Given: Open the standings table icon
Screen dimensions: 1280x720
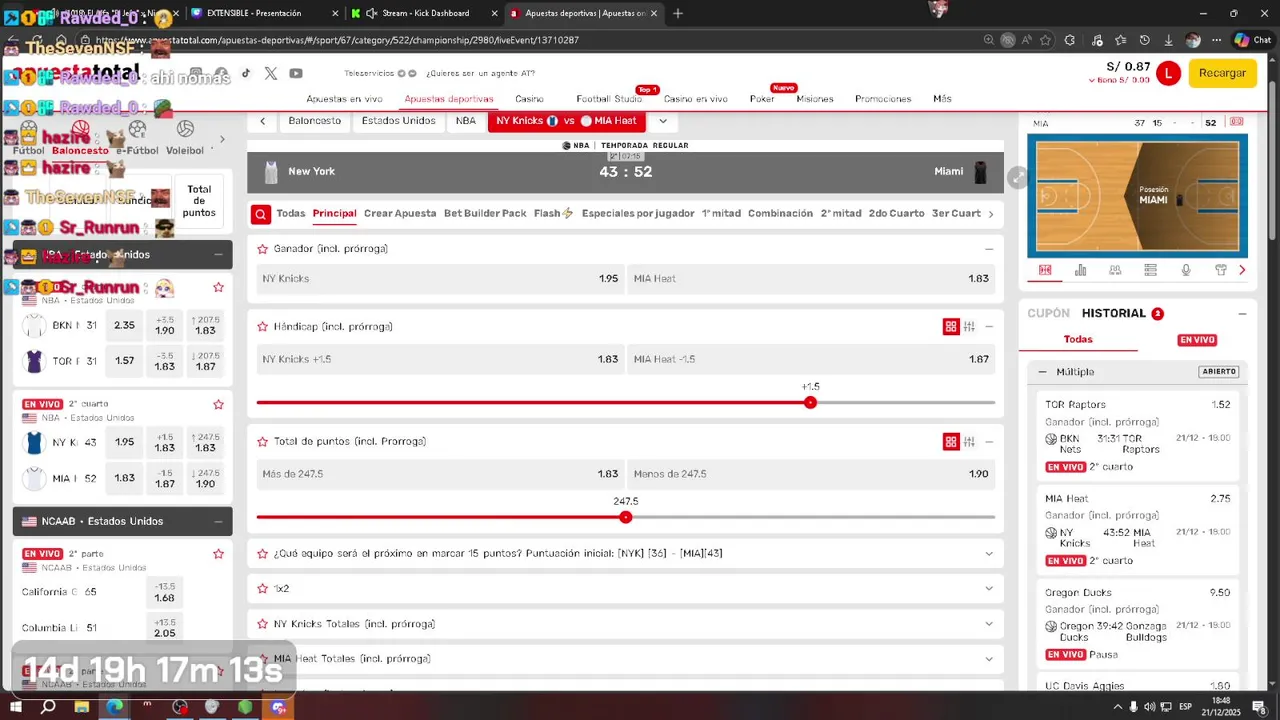Looking at the screenshot, I should pyautogui.click(x=1150, y=270).
